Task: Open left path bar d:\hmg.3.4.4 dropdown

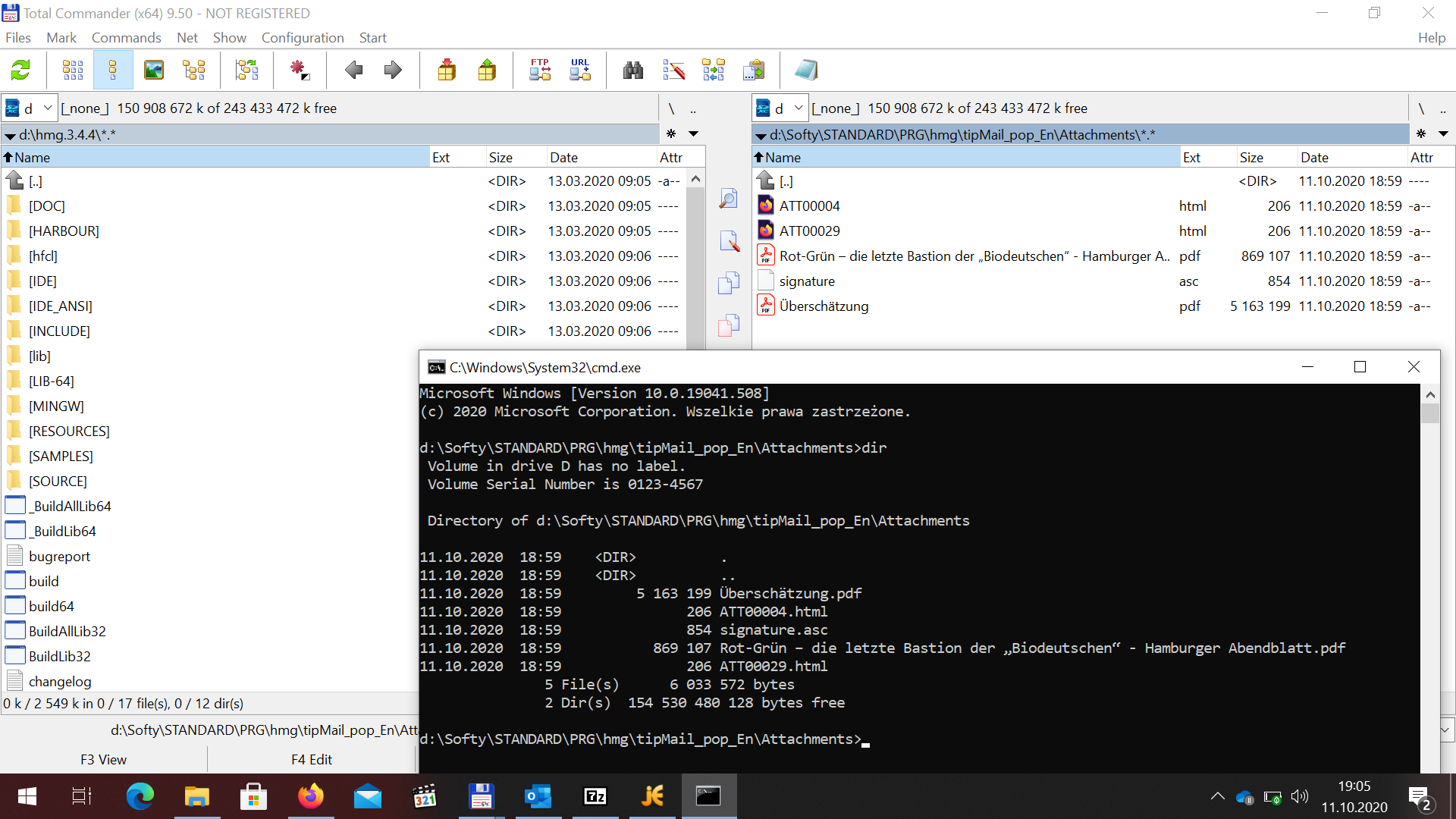Action: click(x=10, y=136)
